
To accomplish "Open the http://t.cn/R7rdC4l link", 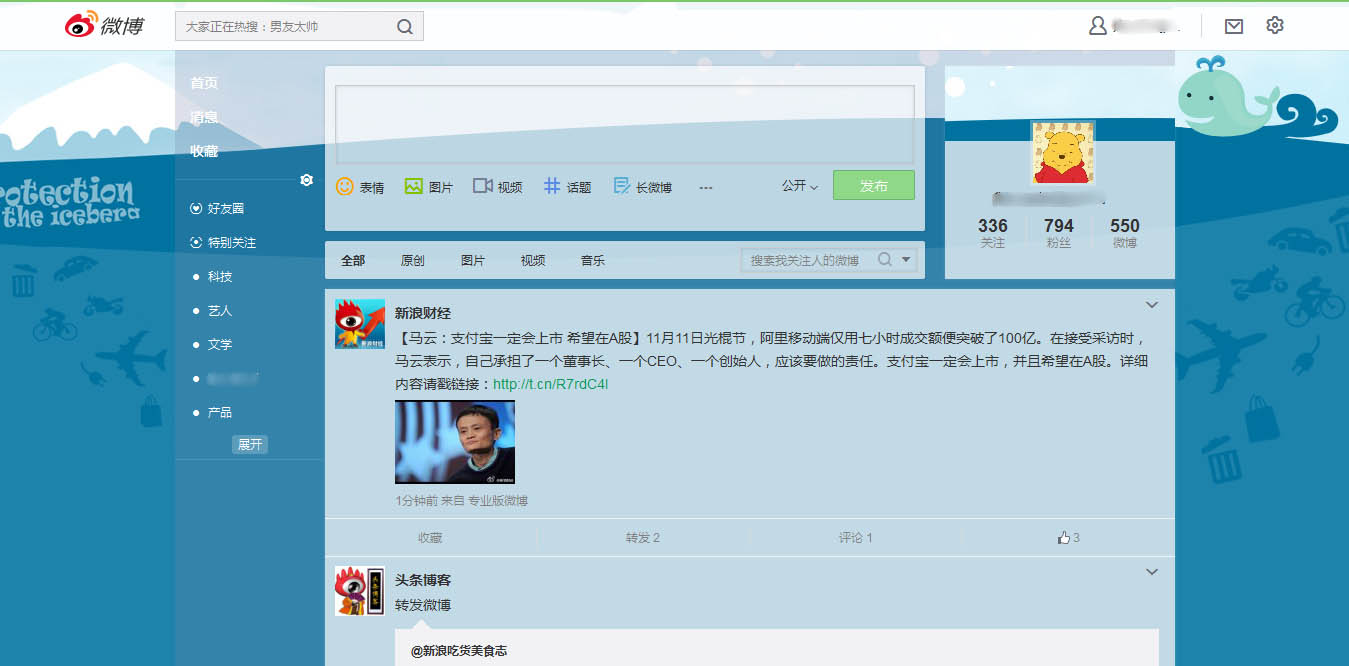I will pos(550,384).
